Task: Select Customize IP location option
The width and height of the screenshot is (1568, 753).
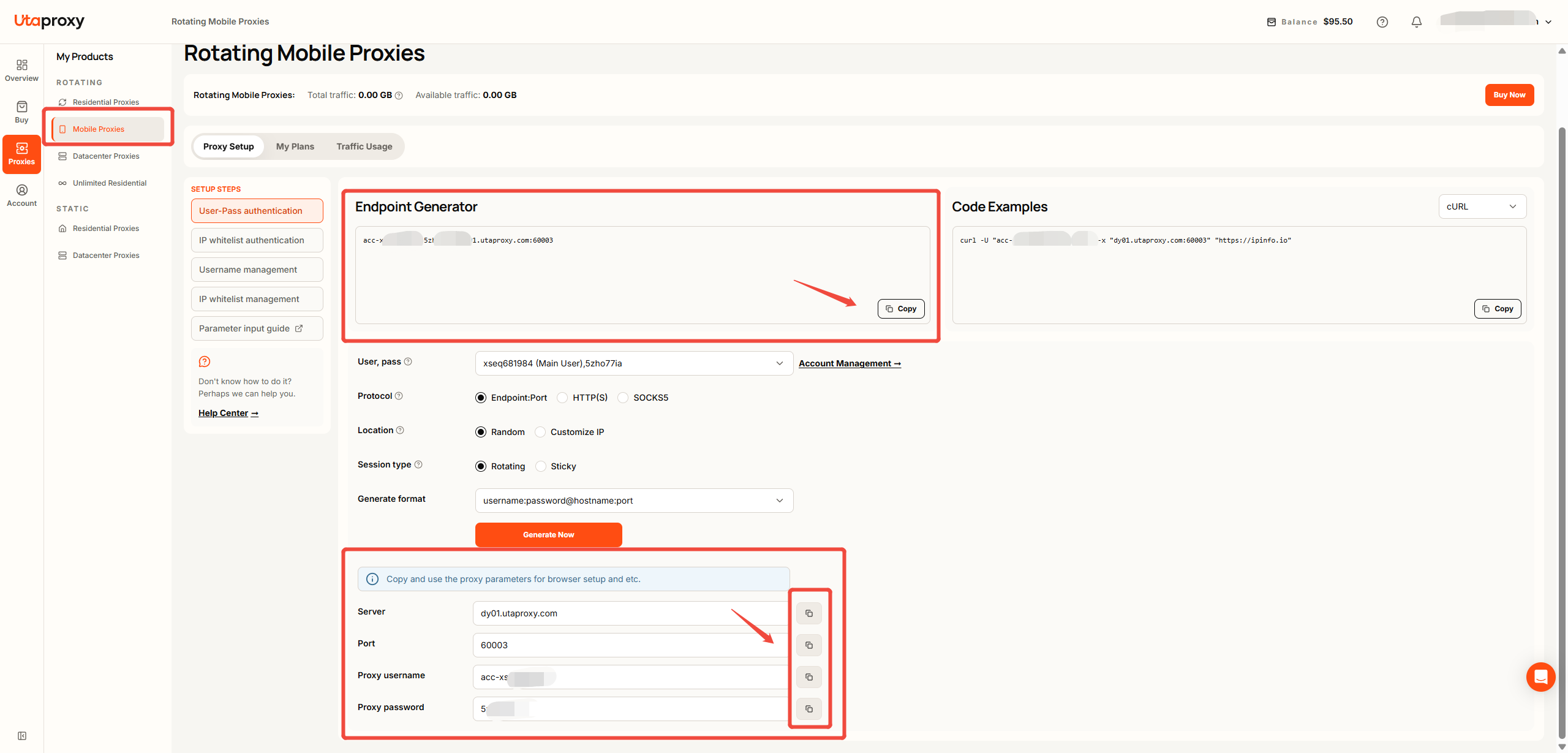Action: (x=540, y=432)
